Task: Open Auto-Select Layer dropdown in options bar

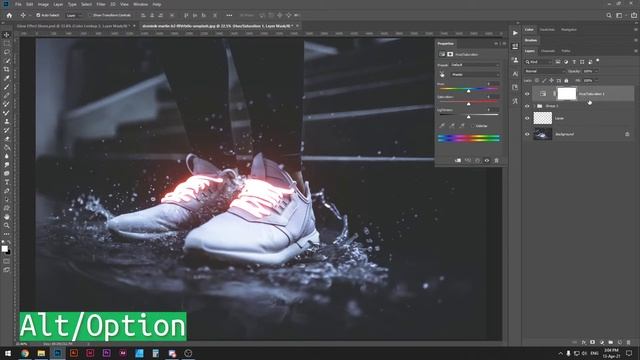Action: tap(74, 15)
